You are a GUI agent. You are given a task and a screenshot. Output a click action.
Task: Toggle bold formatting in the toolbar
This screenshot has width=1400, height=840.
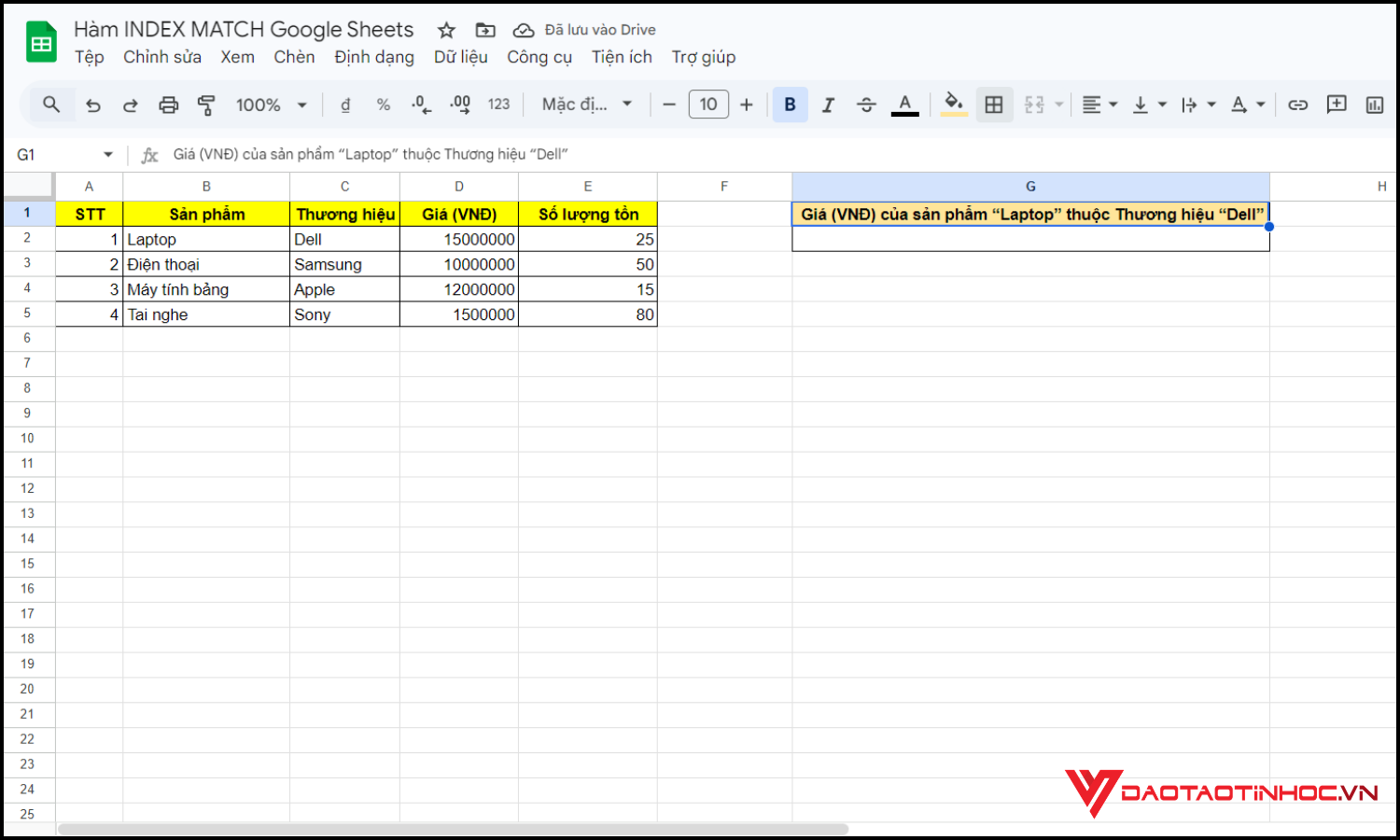(x=790, y=105)
